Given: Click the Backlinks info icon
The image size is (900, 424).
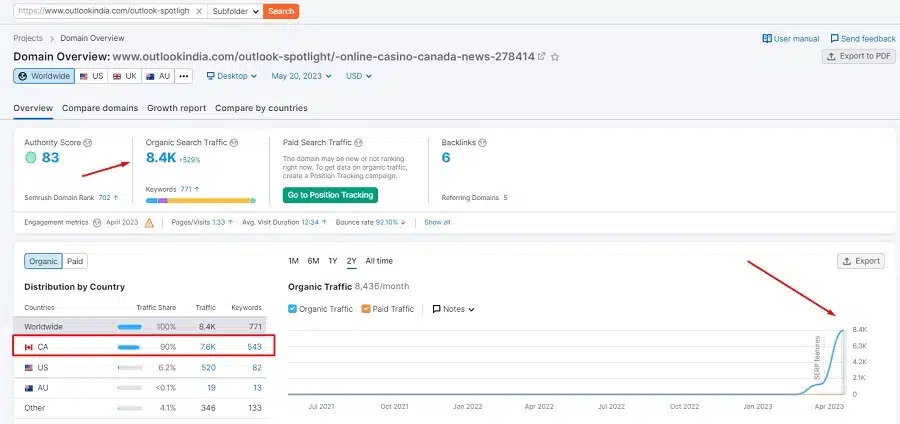Looking at the screenshot, I should (x=482, y=142).
